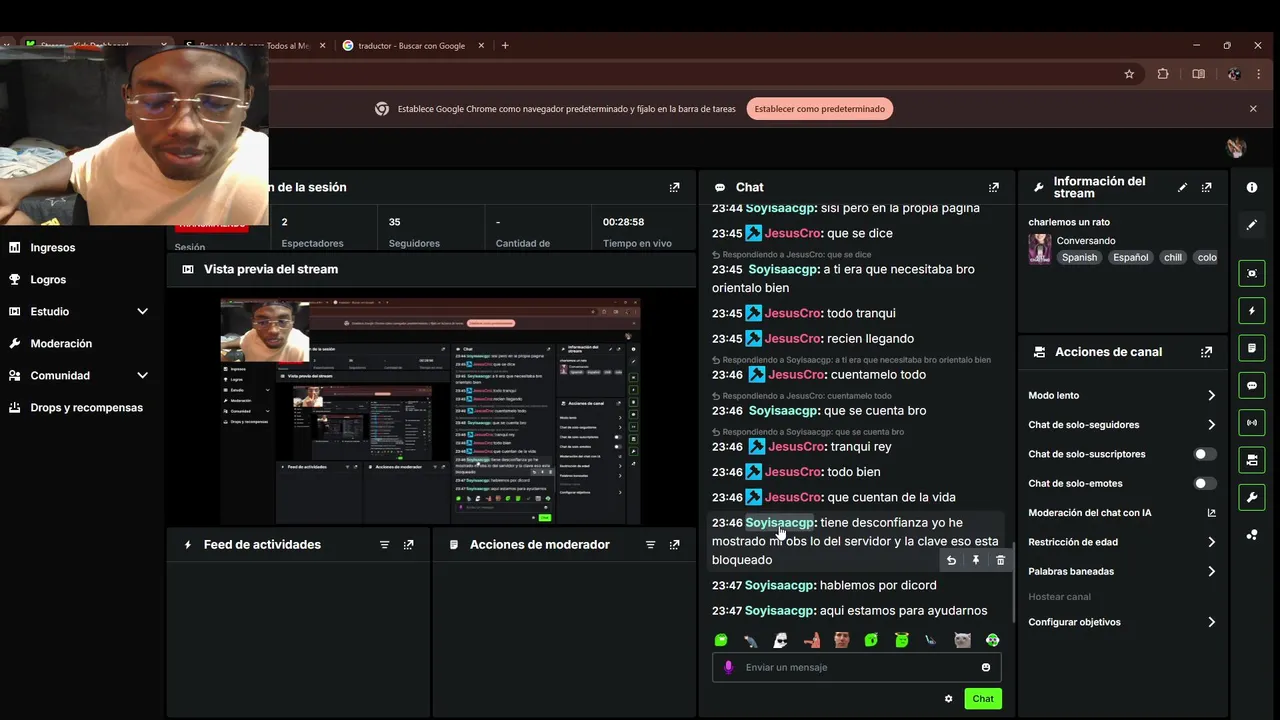The image size is (1280, 720).
Task: Click username Soyisaacgp on 'hablemos por dicord' message
Action: coord(779,585)
